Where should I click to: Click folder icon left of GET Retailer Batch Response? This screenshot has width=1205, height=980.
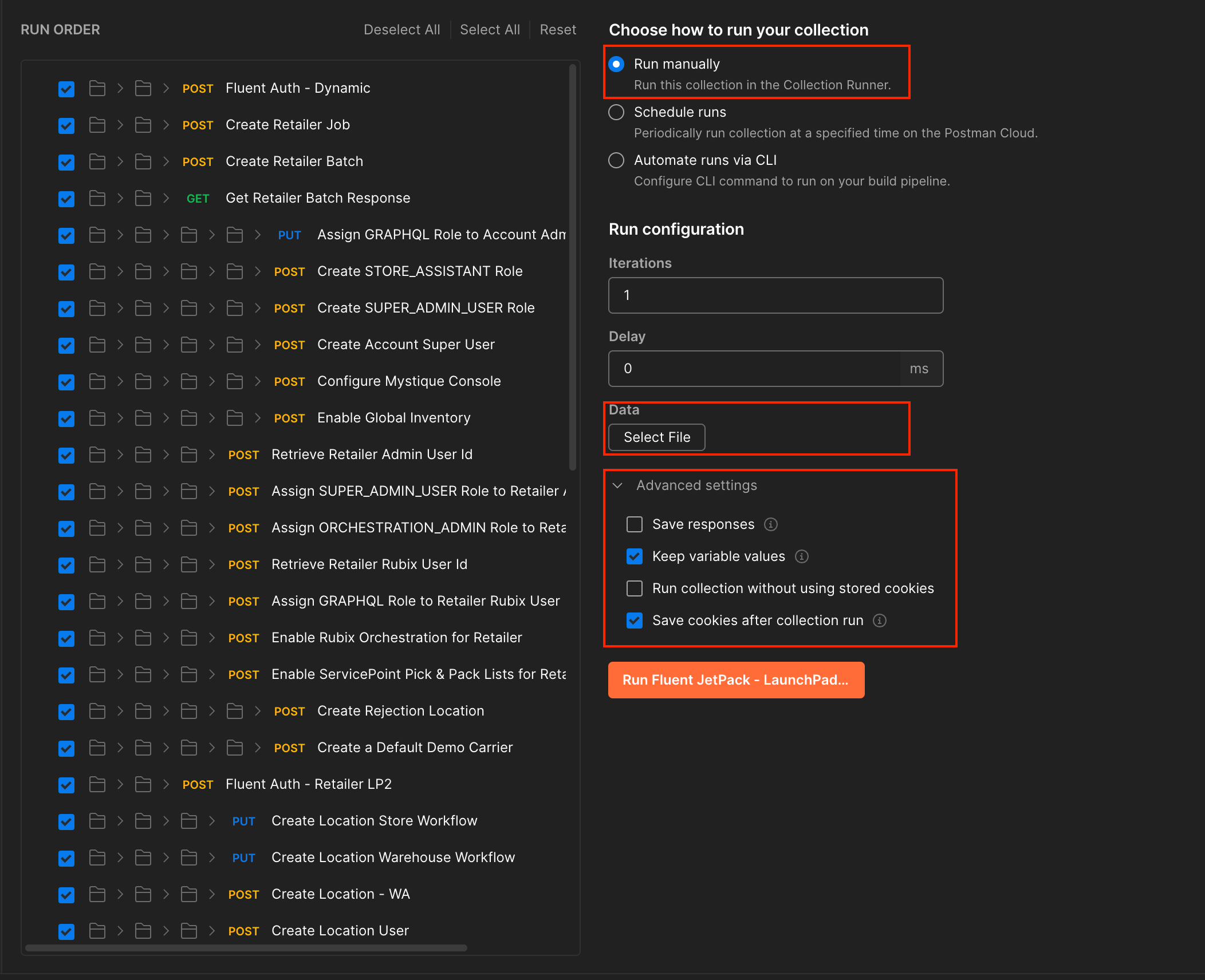point(143,198)
